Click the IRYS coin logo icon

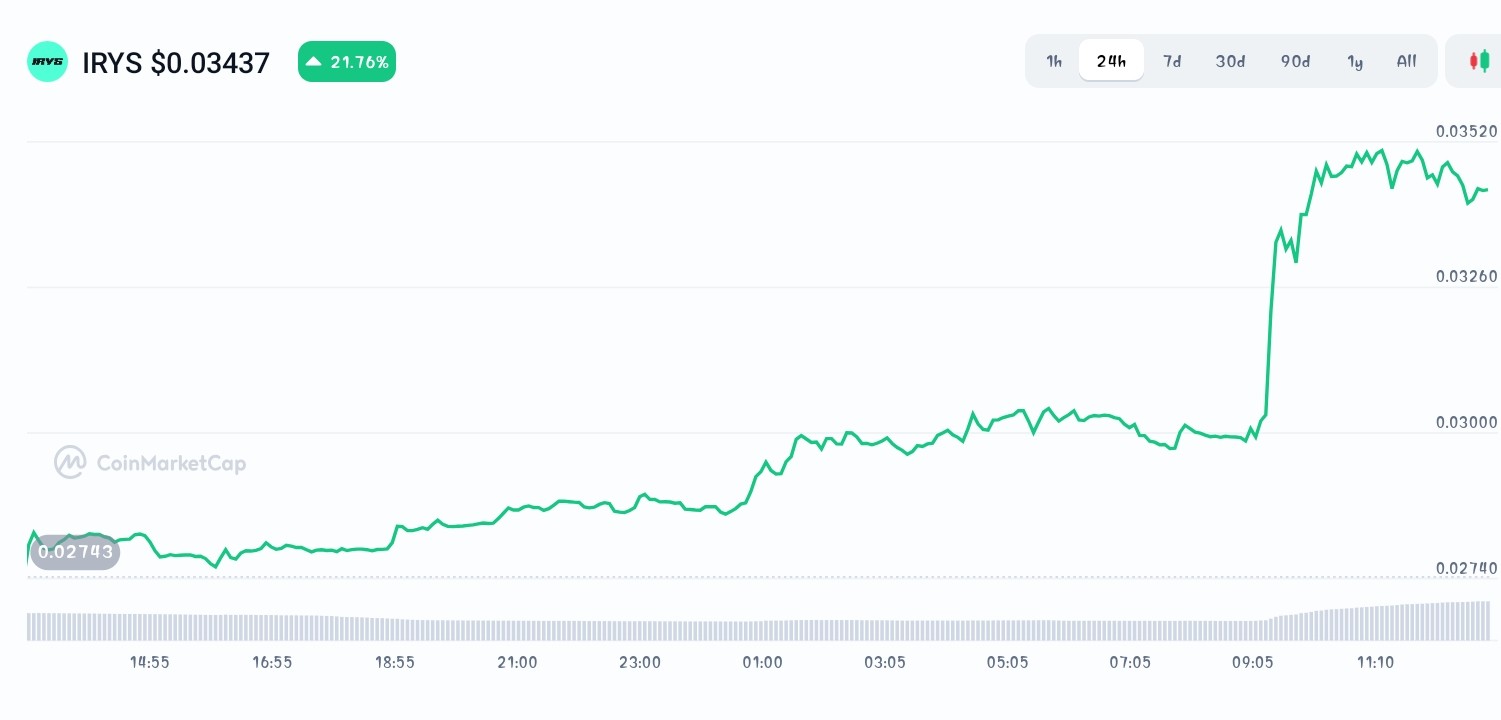tap(47, 61)
